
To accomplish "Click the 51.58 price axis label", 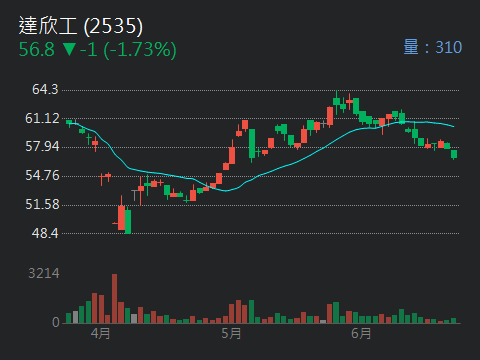I will point(42,204).
